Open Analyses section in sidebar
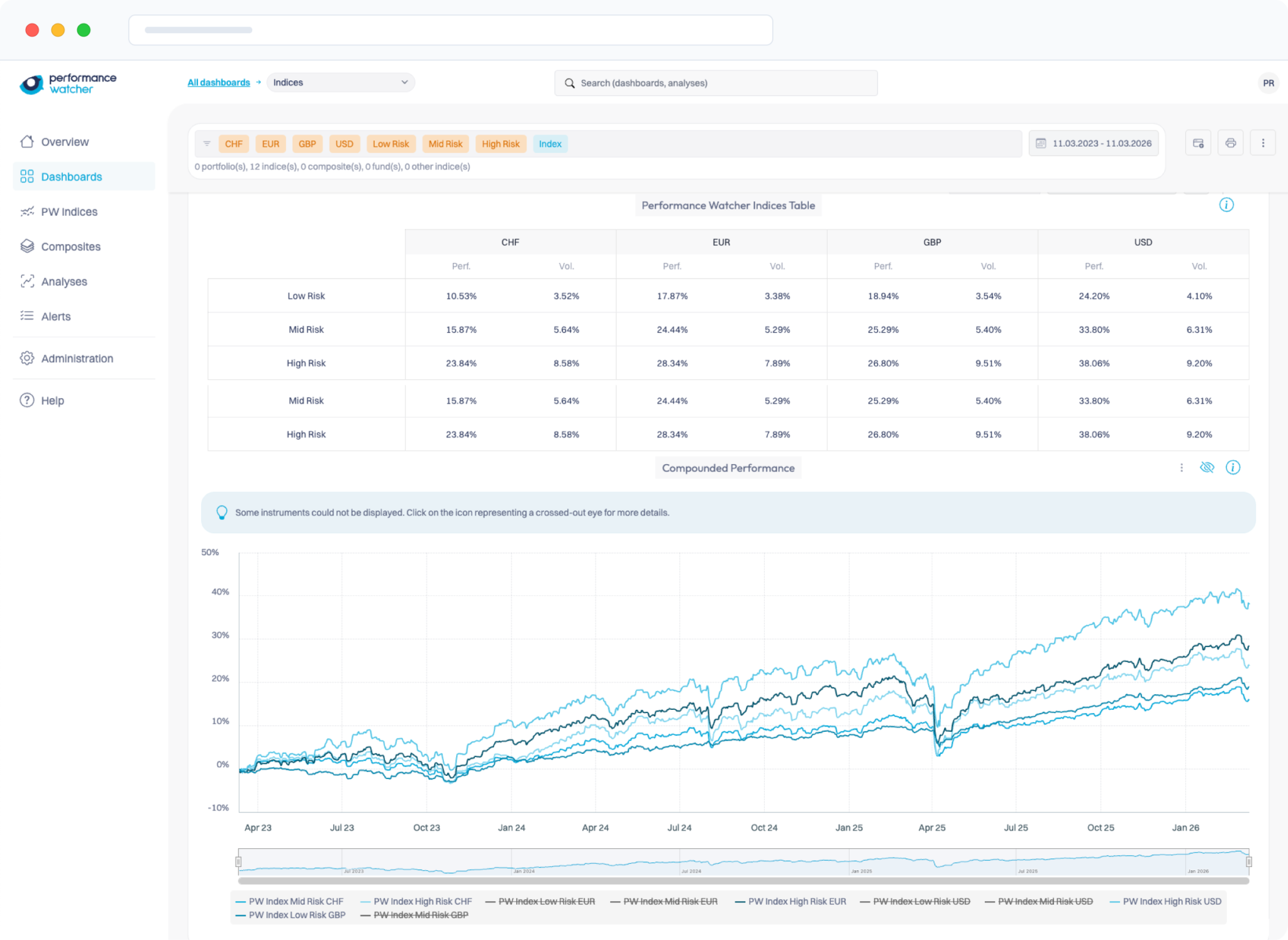1288x940 pixels. (x=64, y=282)
